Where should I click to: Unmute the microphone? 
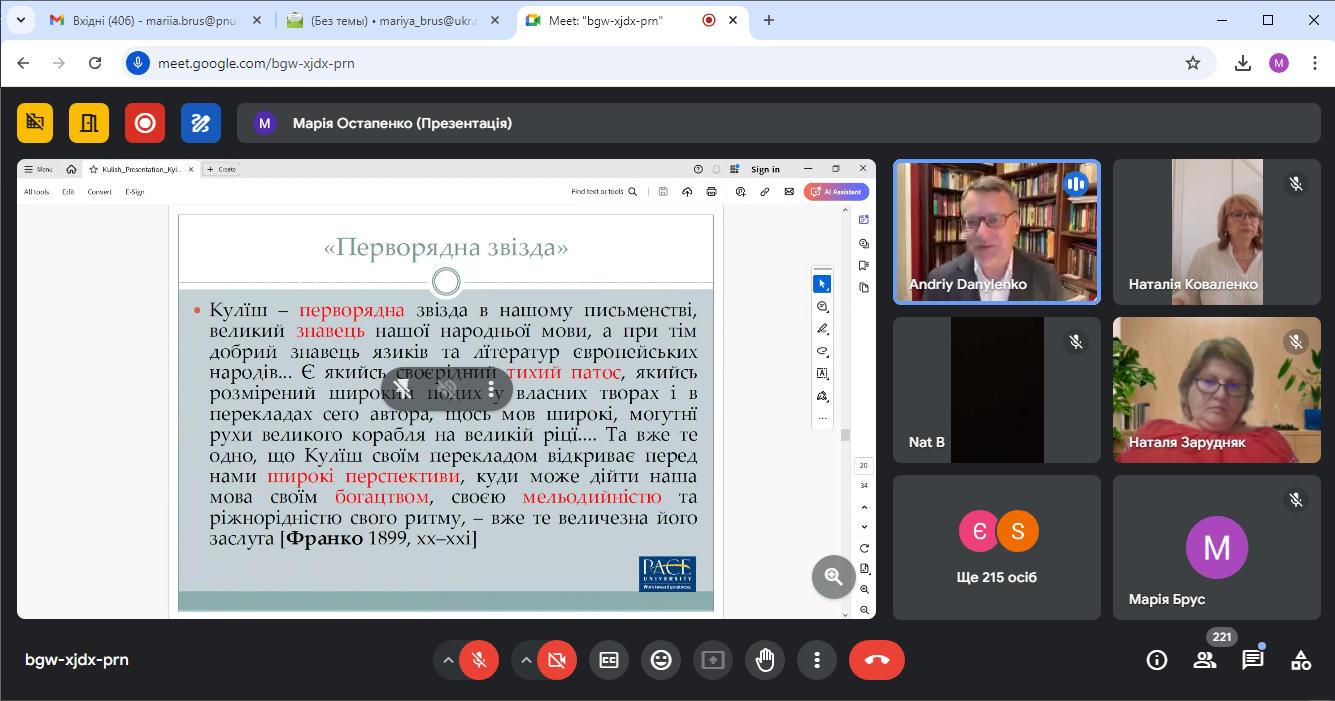(x=479, y=660)
